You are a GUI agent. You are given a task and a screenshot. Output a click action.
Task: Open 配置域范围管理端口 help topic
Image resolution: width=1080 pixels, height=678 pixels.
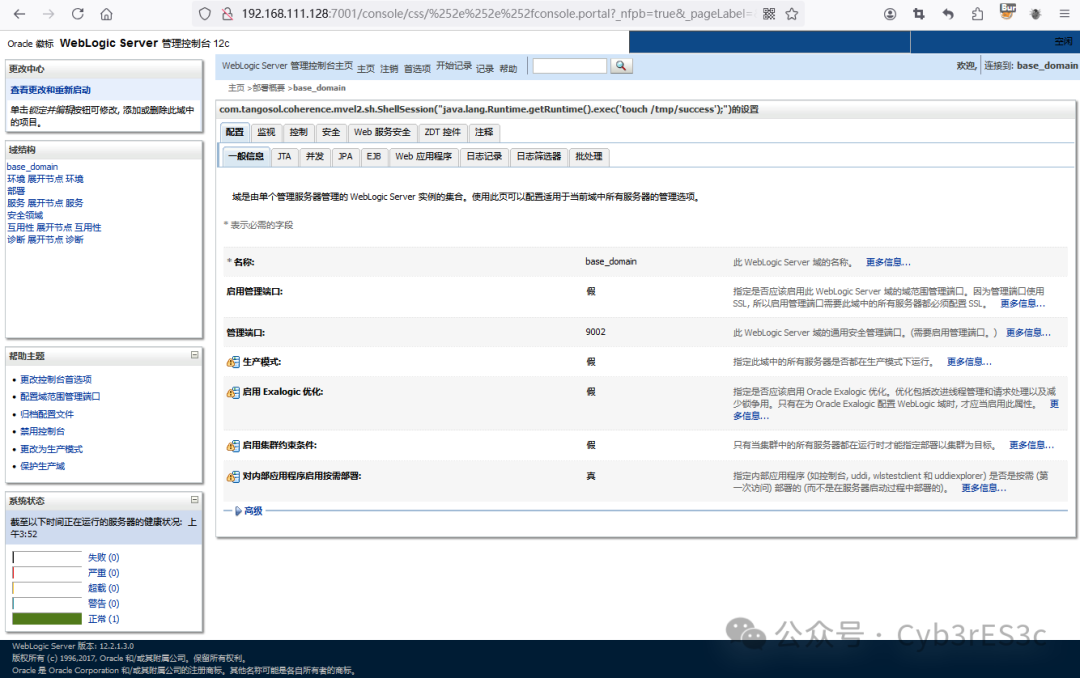pyautogui.click(x=60, y=397)
